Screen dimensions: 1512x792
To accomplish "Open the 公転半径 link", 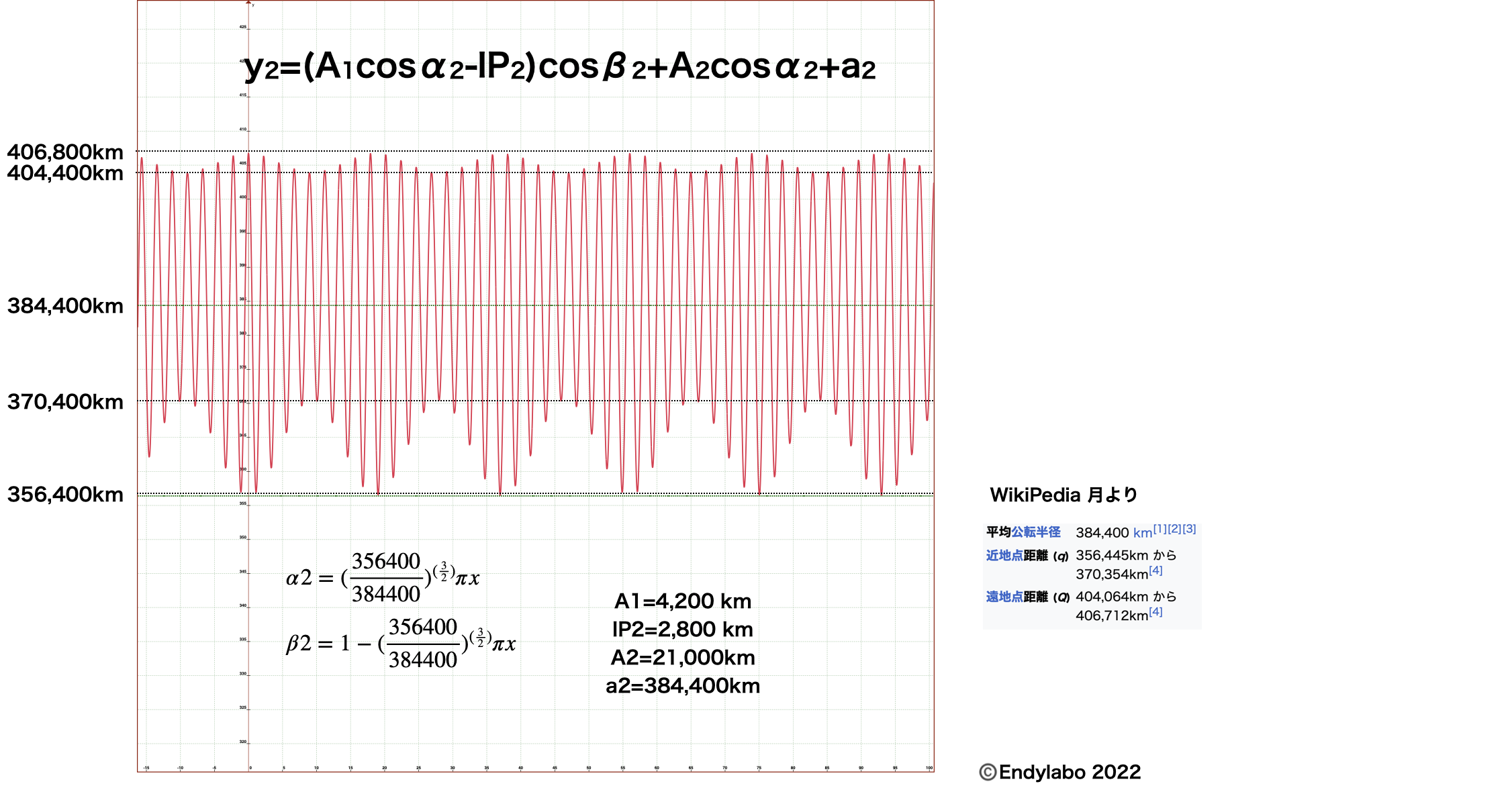I will click(1036, 532).
